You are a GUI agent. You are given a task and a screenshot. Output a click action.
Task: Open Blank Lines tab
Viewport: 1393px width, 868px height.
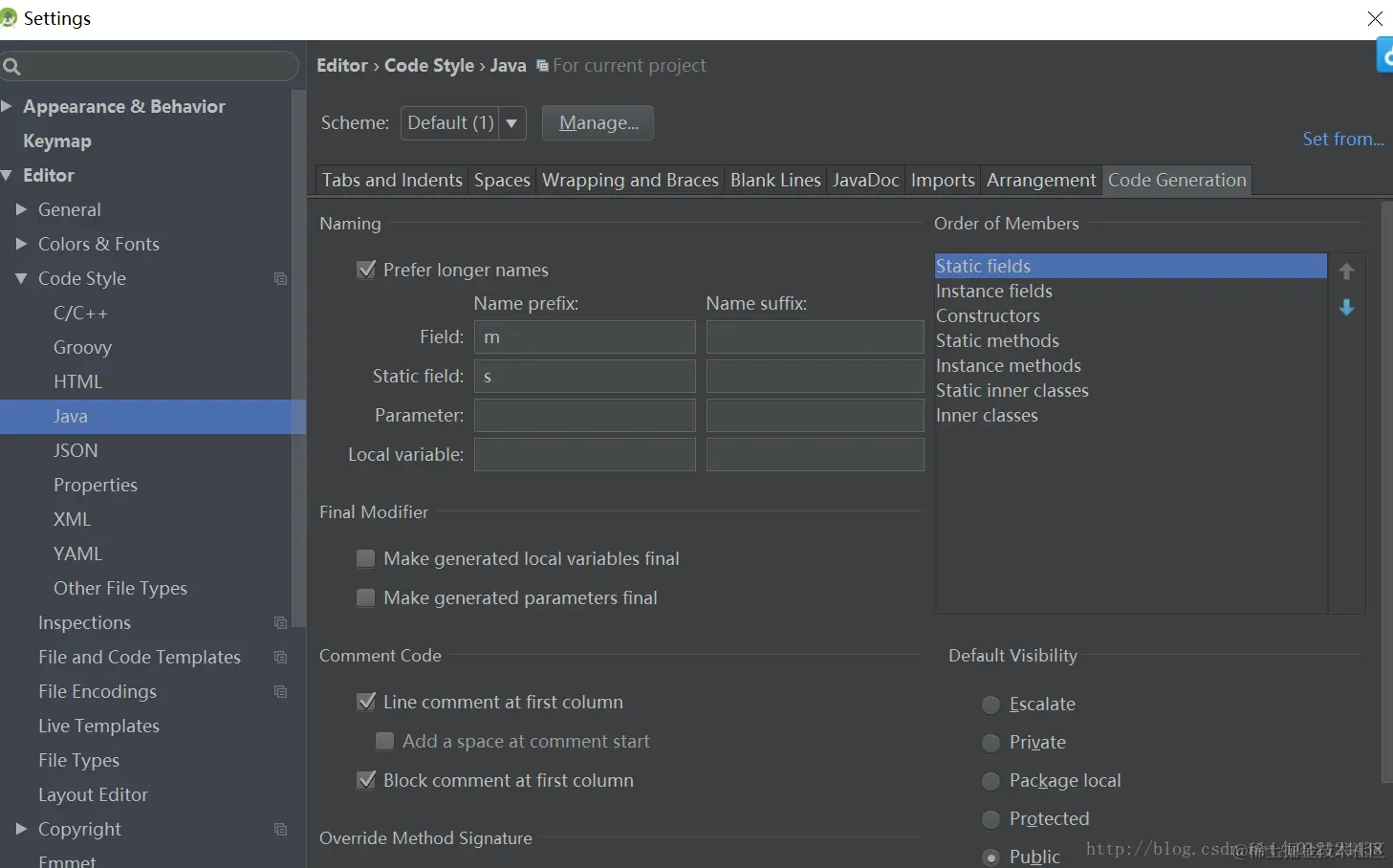tap(775, 180)
